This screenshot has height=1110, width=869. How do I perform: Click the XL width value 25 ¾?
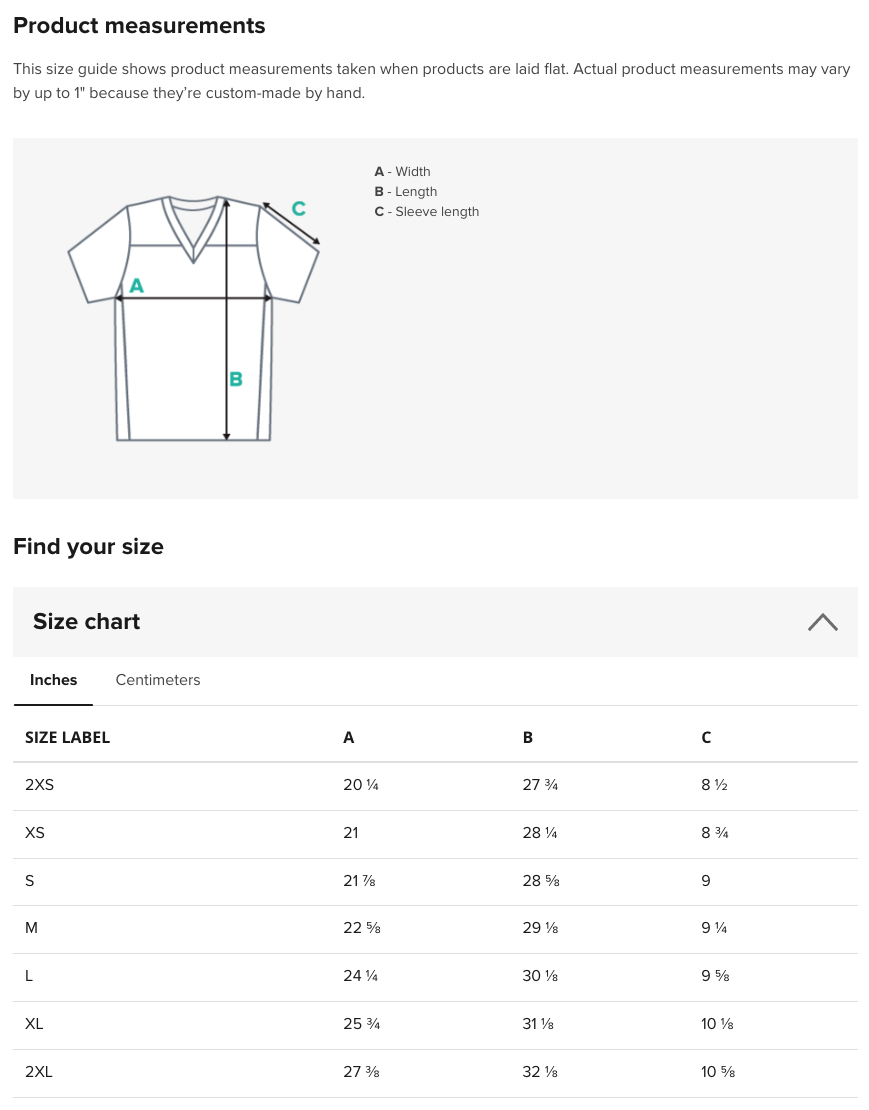(362, 1024)
